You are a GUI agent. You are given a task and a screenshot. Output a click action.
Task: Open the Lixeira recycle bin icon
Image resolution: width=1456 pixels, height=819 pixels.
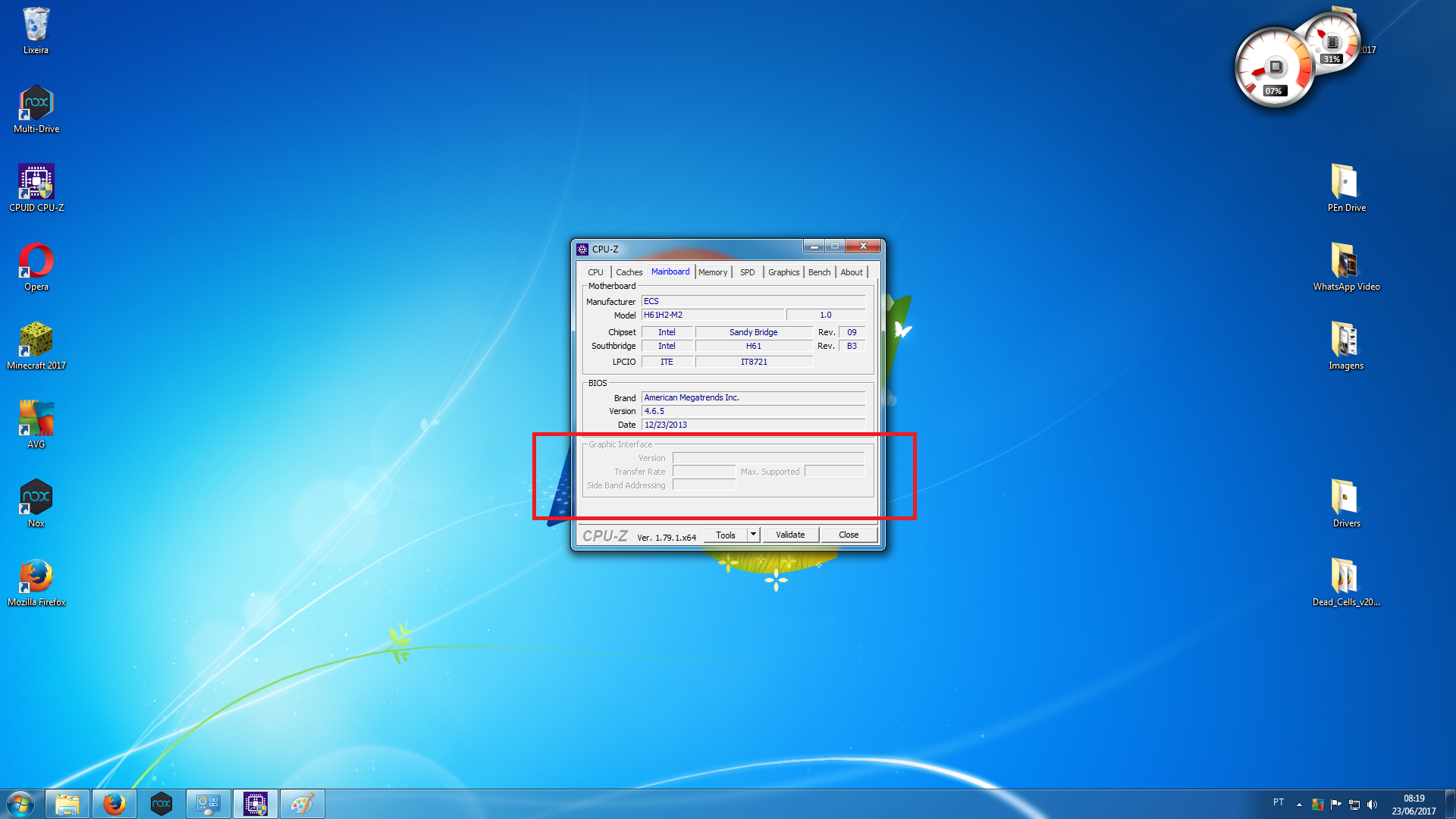(36, 30)
